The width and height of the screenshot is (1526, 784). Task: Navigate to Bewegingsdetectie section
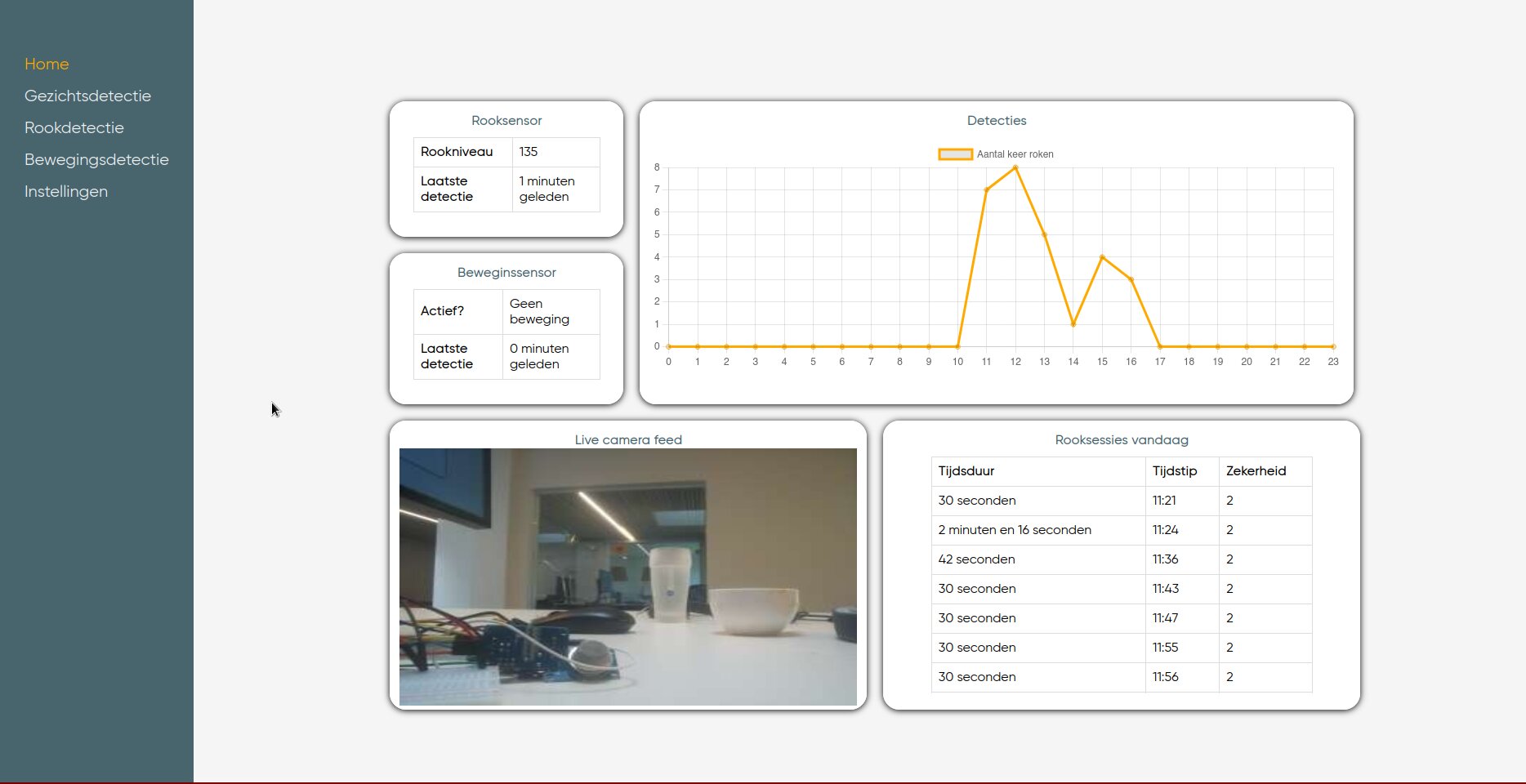[96, 159]
